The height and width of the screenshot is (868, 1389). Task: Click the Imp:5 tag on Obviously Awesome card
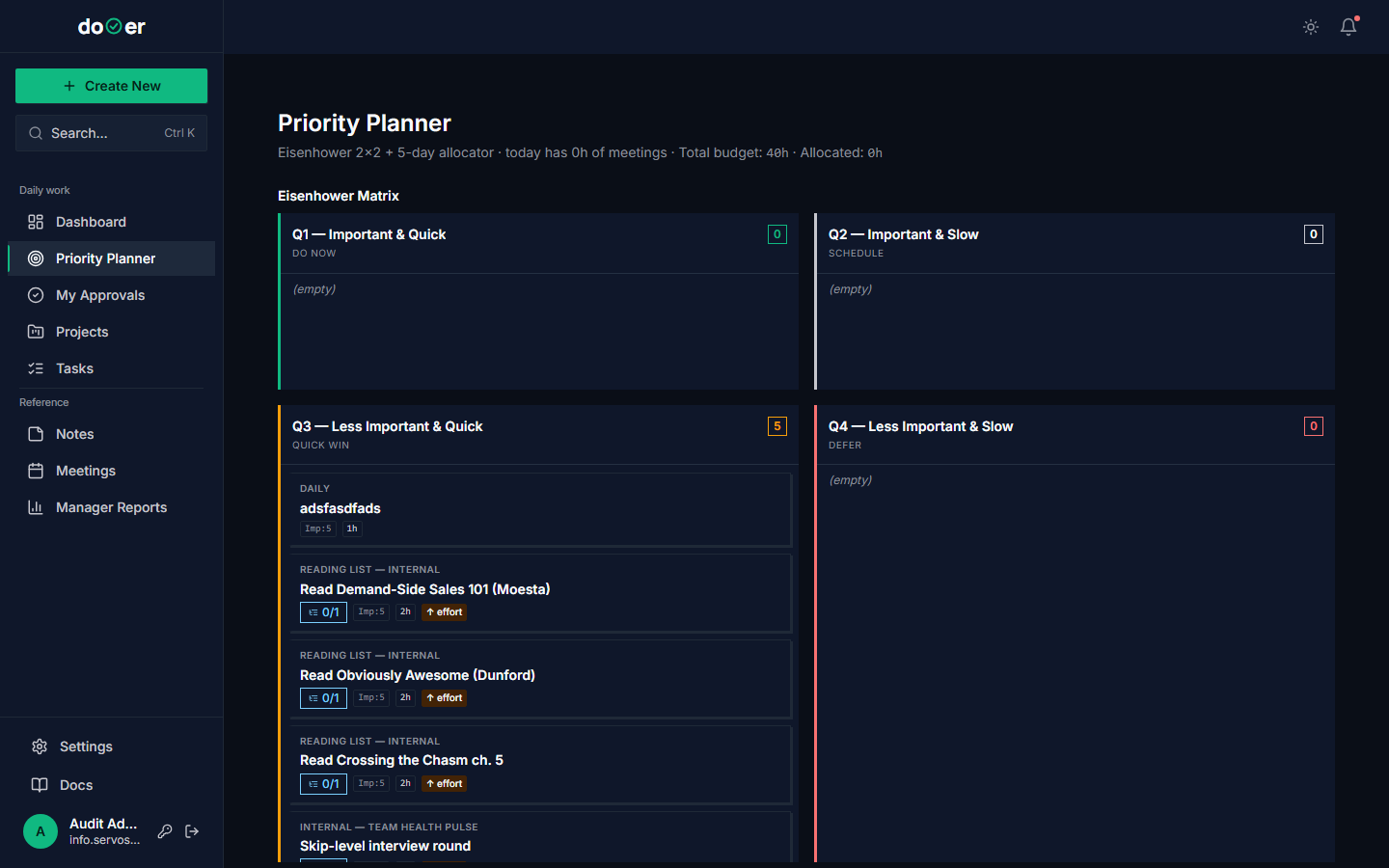click(371, 698)
